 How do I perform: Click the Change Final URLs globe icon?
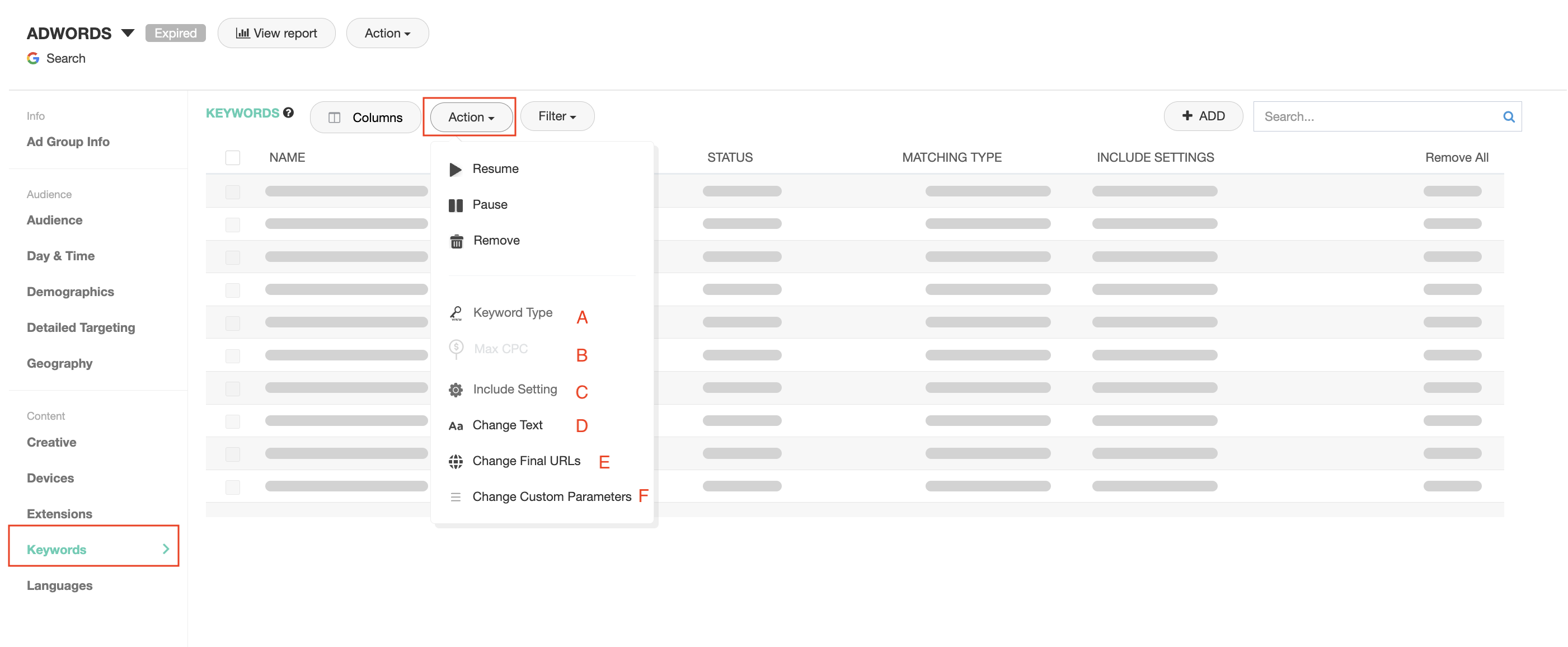coord(456,461)
